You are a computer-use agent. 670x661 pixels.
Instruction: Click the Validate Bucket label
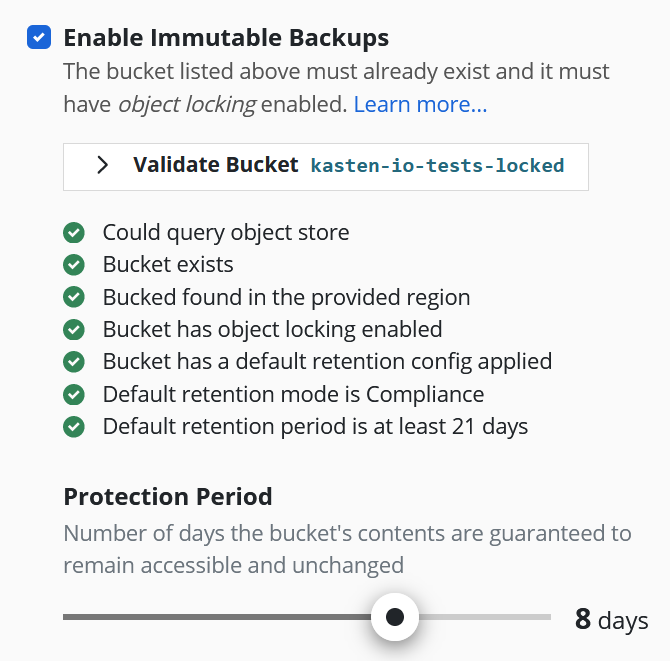[215, 166]
